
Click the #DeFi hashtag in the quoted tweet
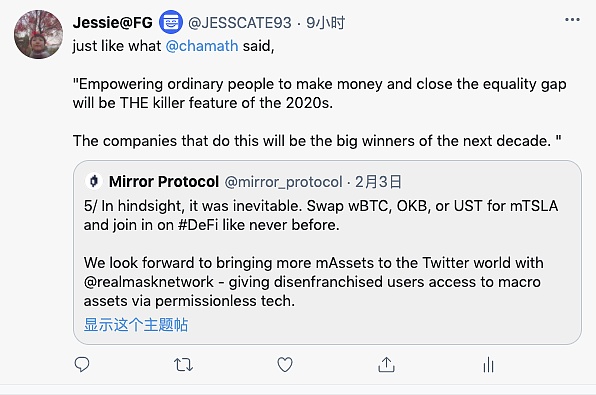pyautogui.click(x=198, y=225)
